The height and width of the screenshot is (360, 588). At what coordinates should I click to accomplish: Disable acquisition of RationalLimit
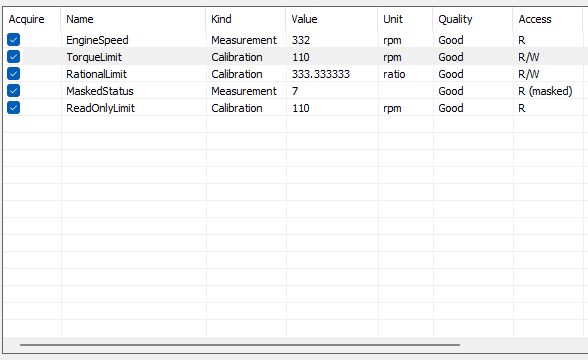point(14,74)
